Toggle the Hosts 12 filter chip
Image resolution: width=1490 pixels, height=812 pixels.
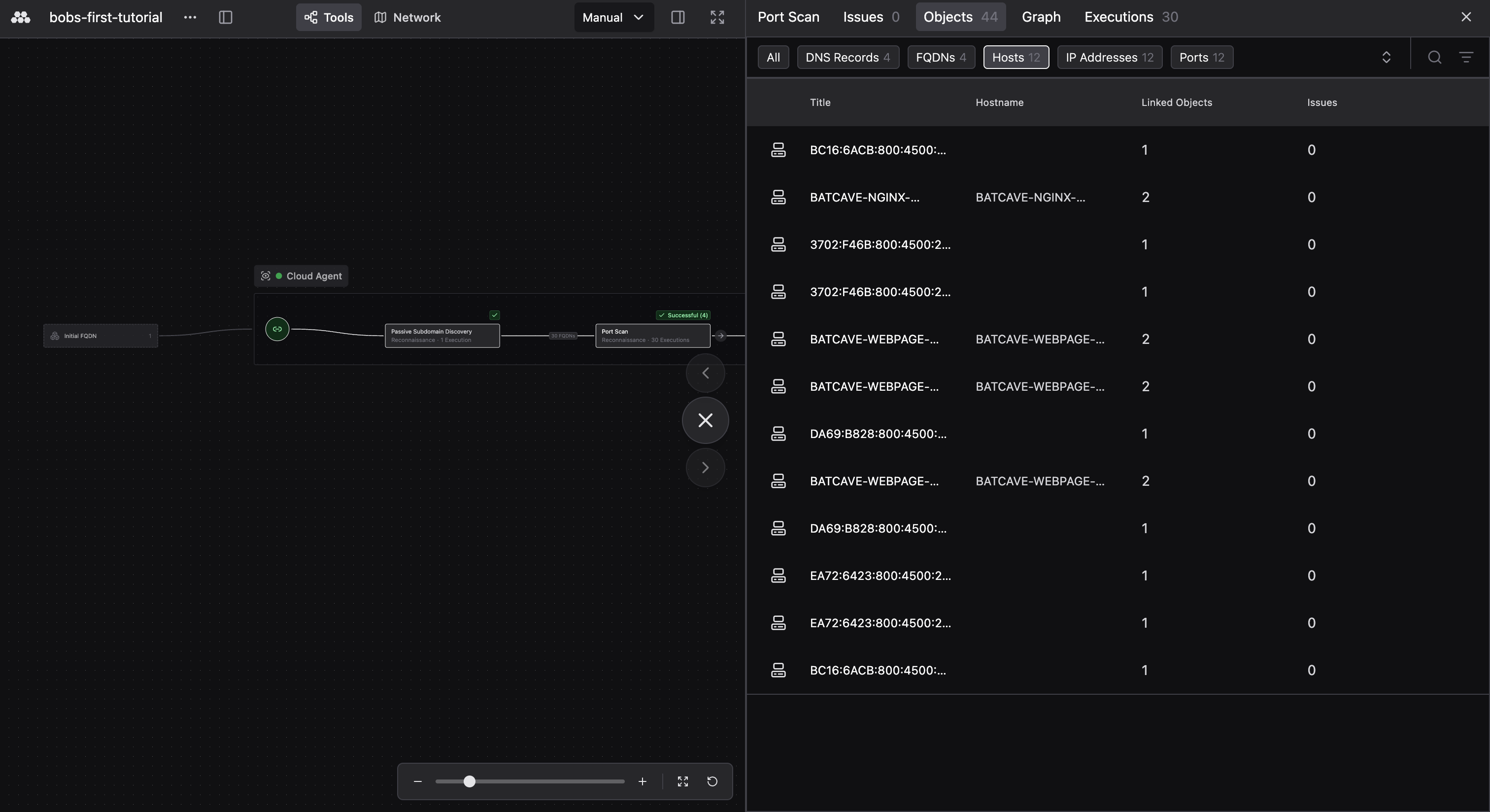(x=1016, y=57)
